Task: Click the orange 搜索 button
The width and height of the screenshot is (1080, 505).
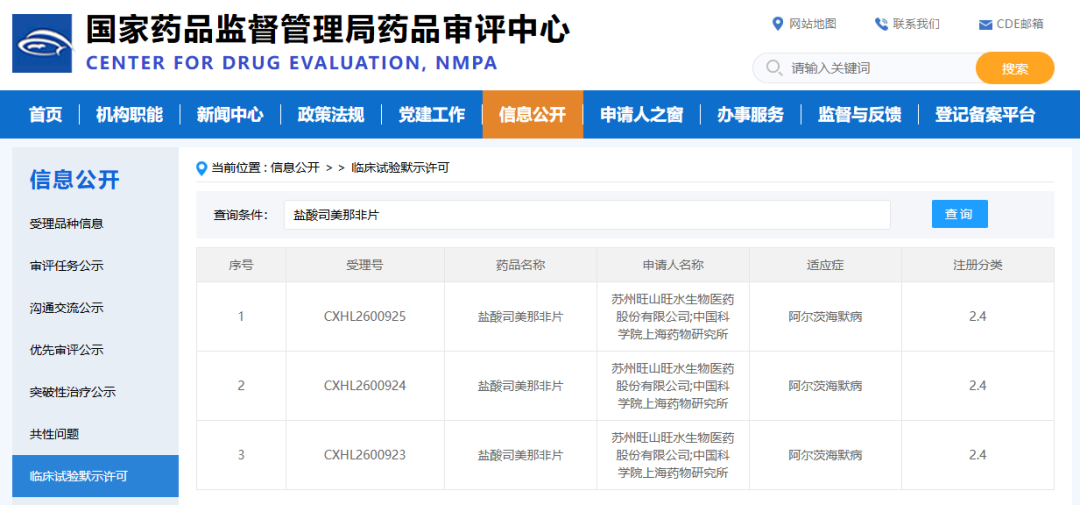Action: (1015, 68)
